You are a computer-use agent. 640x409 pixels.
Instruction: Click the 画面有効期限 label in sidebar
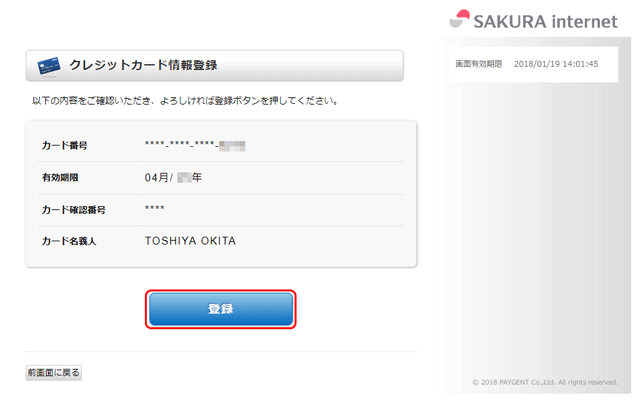[479, 64]
